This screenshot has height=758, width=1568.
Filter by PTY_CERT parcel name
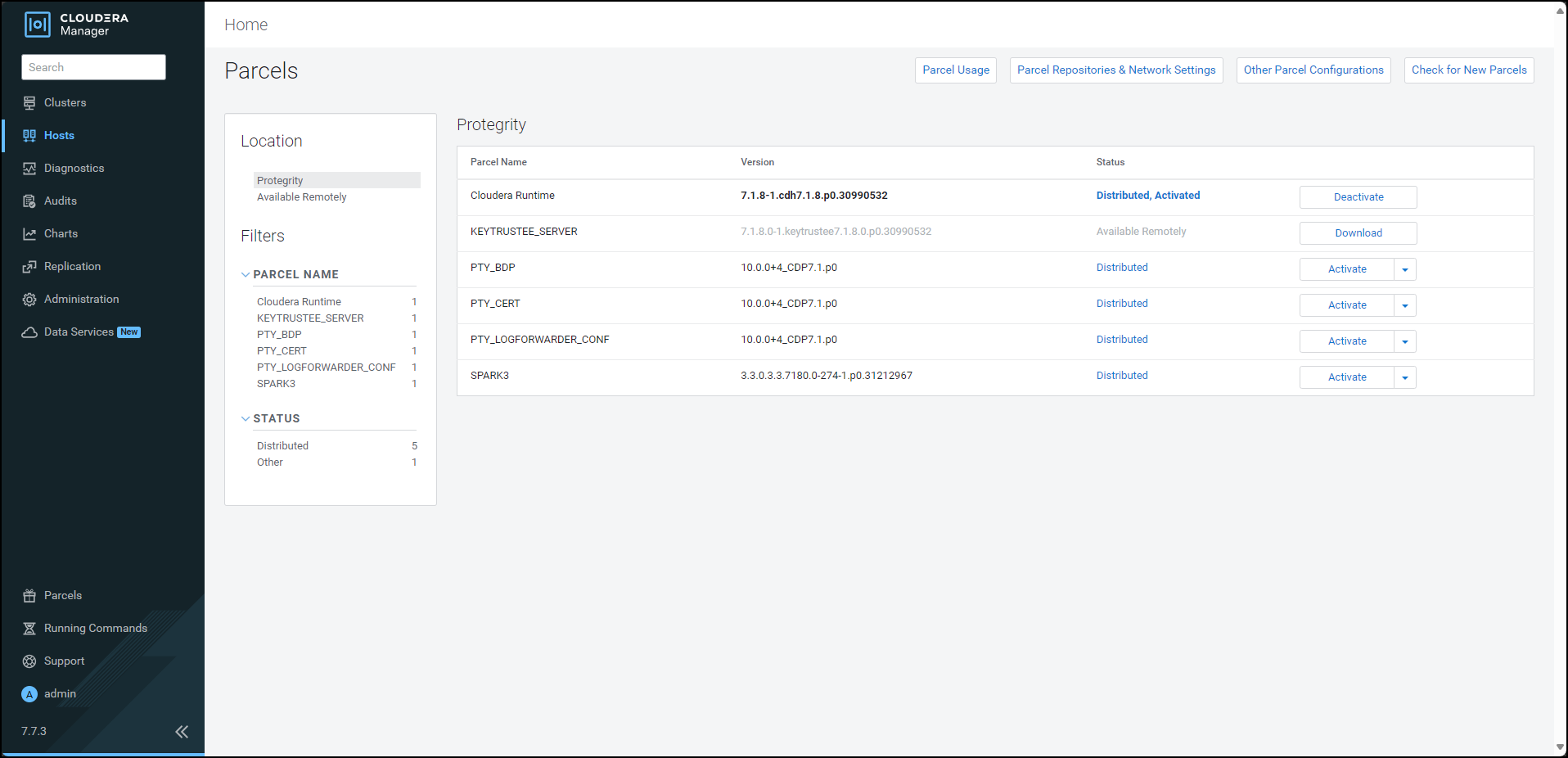[282, 350]
